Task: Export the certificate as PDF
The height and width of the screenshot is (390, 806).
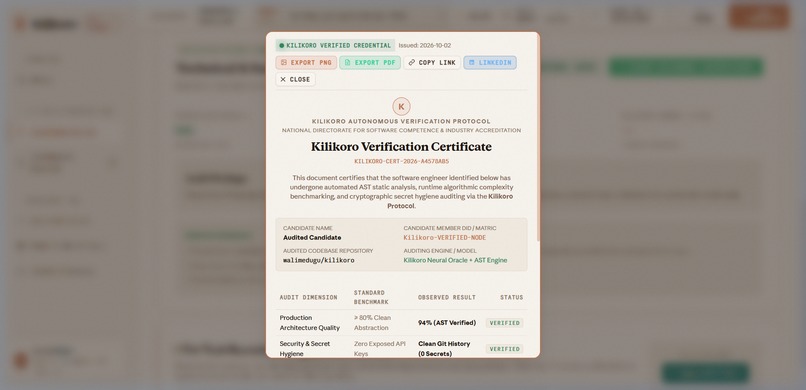Action: 370,63
